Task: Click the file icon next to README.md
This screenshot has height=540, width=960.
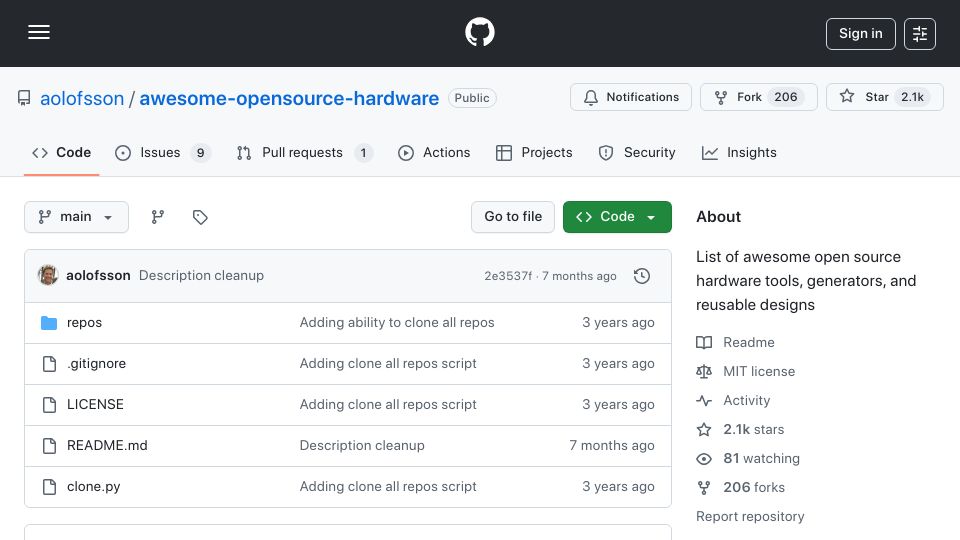Action: [x=49, y=446]
